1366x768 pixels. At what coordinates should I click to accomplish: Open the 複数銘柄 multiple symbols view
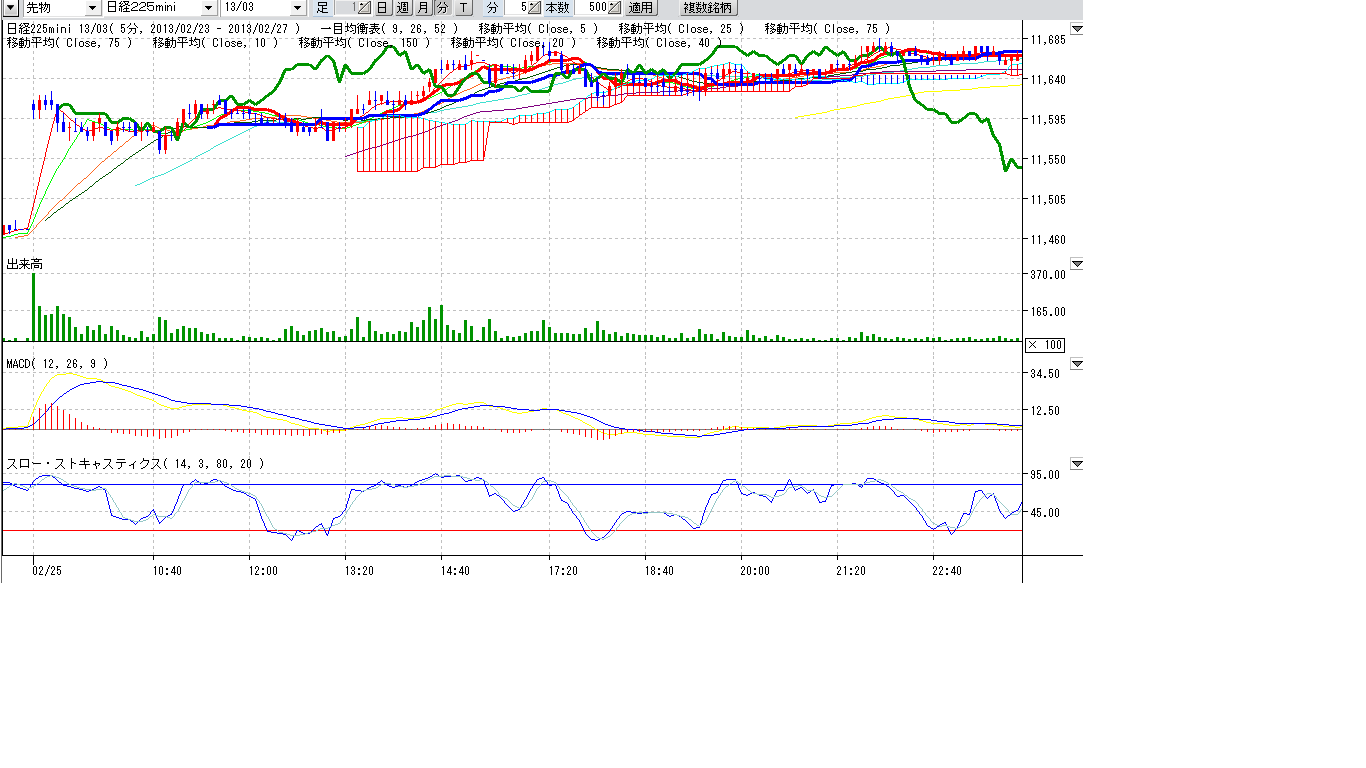point(707,8)
